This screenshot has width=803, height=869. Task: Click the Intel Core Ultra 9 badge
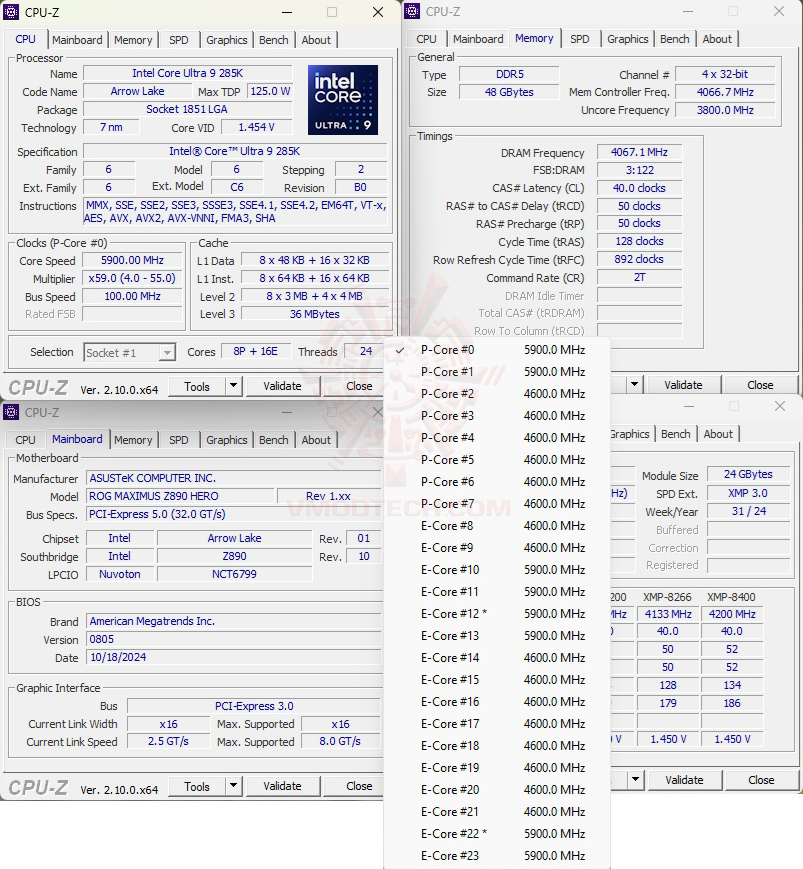pos(341,99)
